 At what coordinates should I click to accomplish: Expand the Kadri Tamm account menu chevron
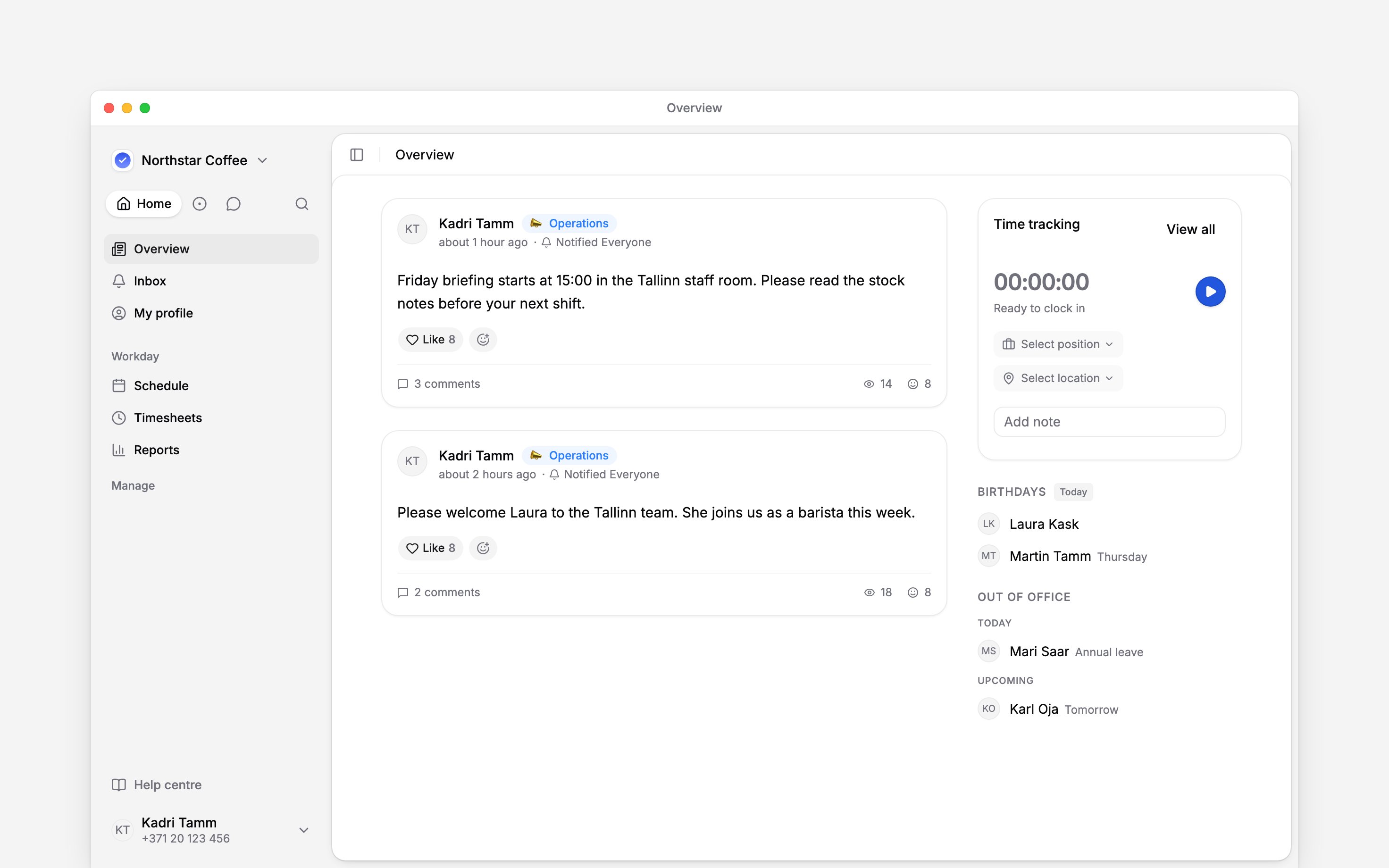(304, 830)
